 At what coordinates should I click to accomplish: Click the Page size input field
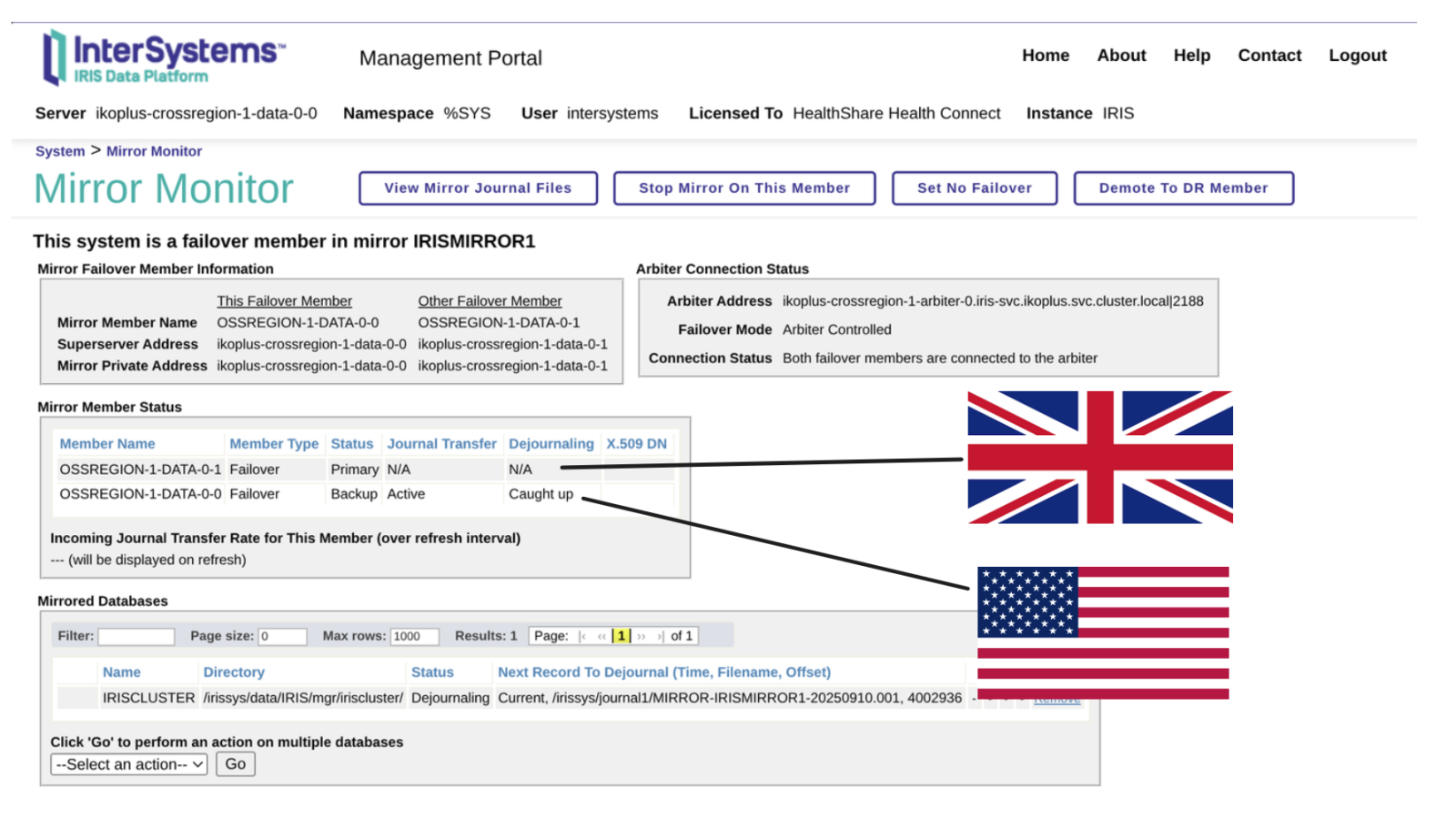[x=282, y=636]
